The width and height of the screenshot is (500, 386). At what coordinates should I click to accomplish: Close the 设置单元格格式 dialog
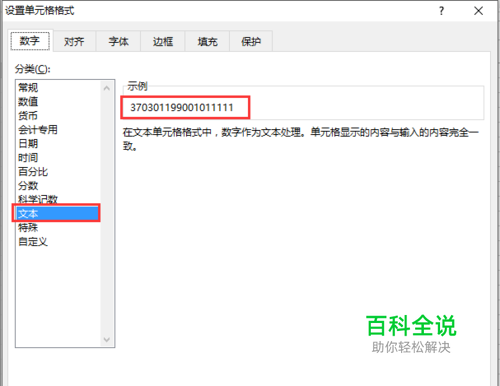click(478, 11)
